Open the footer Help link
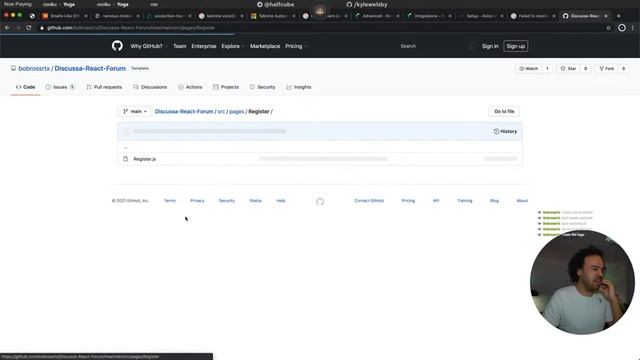The height and width of the screenshot is (360, 640). pos(281,200)
